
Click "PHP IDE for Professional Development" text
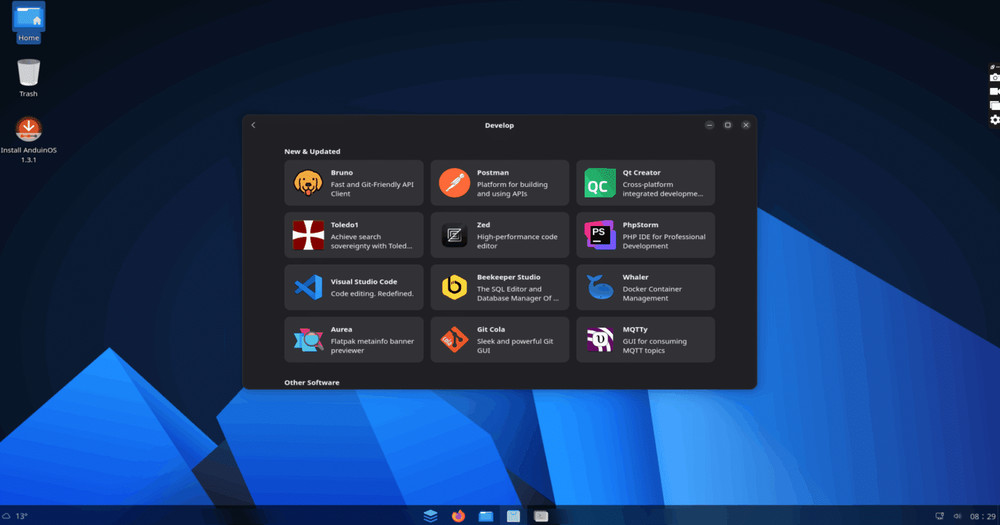click(x=664, y=241)
